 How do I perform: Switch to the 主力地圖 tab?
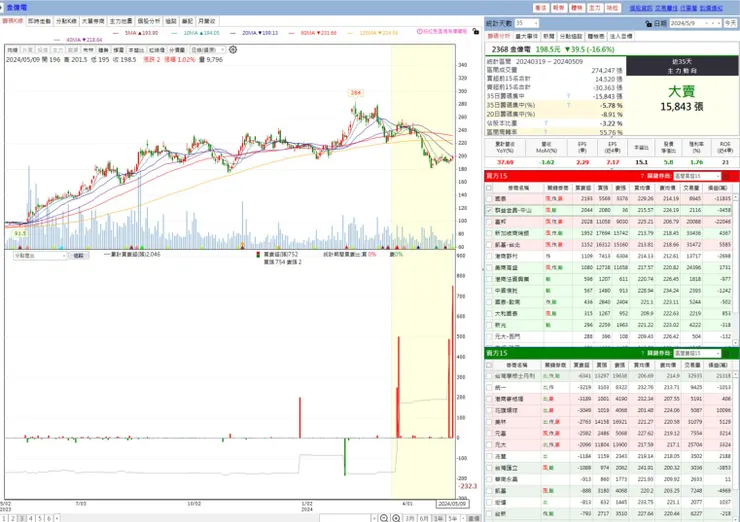coord(121,21)
